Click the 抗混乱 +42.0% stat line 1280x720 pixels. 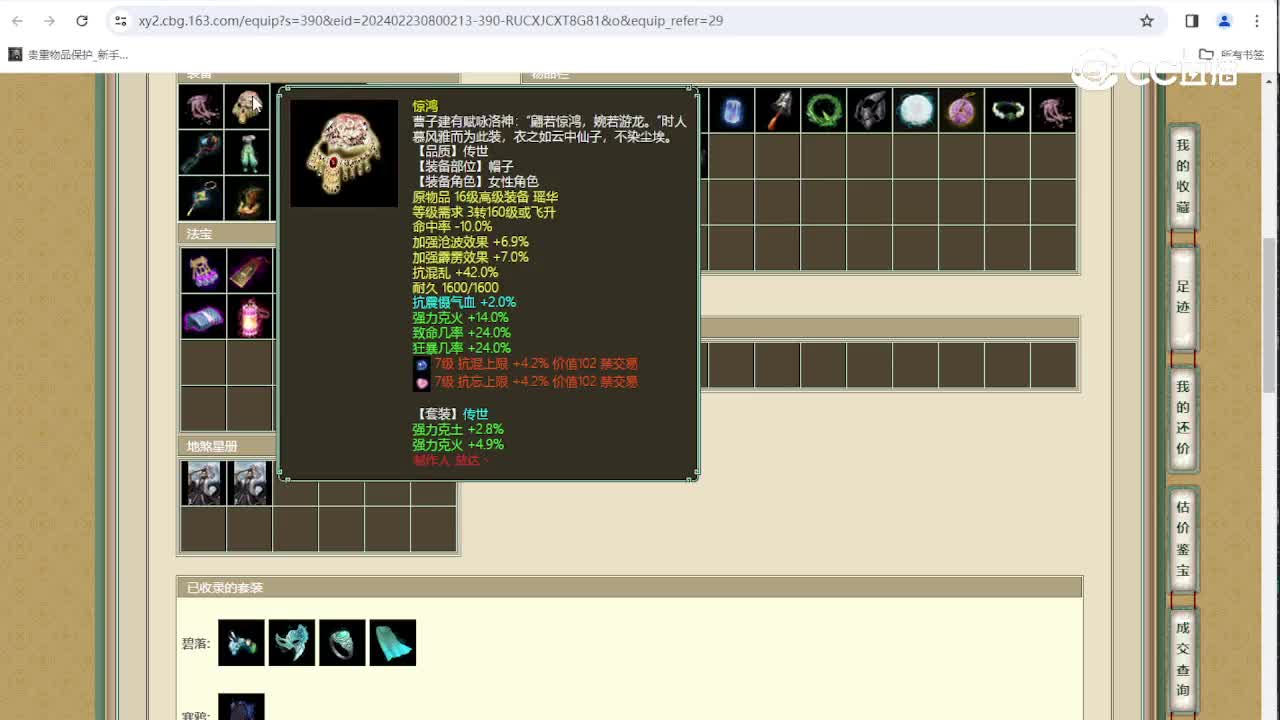(455, 272)
